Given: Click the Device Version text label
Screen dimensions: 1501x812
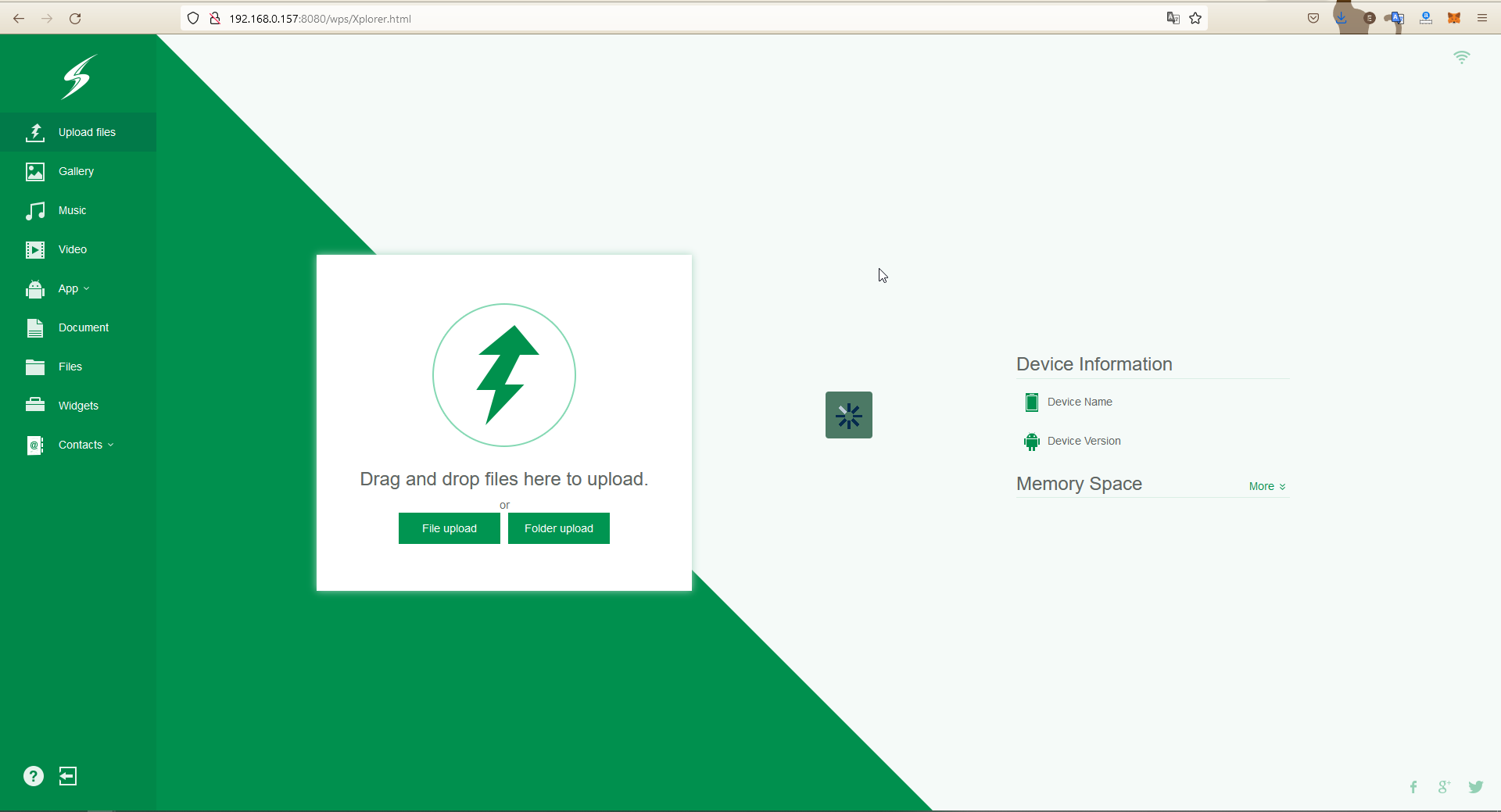Looking at the screenshot, I should pyautogui.click(x=1084, y=441).
